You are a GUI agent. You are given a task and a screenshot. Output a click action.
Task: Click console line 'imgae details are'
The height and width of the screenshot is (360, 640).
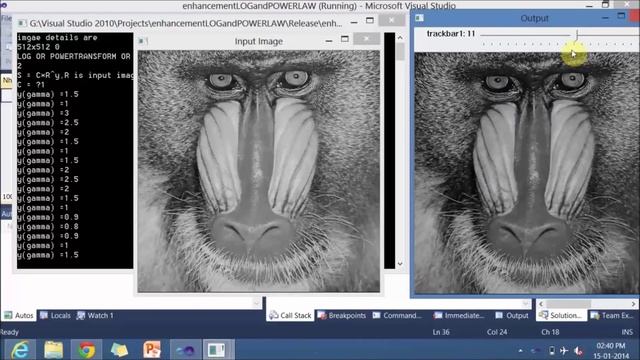(x=57, y=38)
